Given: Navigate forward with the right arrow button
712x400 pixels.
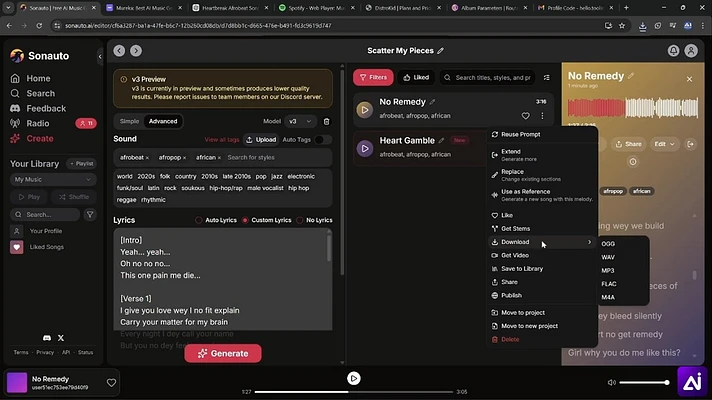Looking at the screenshot, I should tap(136, 51).
